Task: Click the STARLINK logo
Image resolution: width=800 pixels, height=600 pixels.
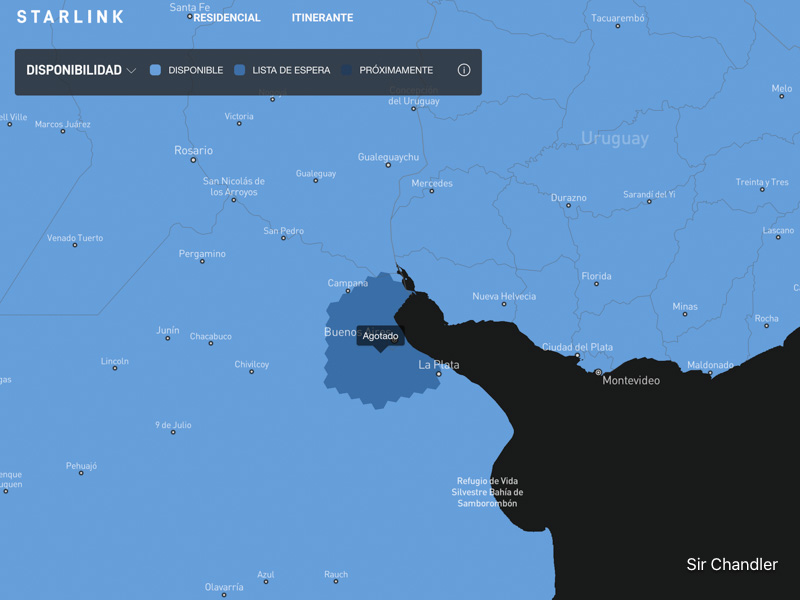Action: tap(71, 17)
